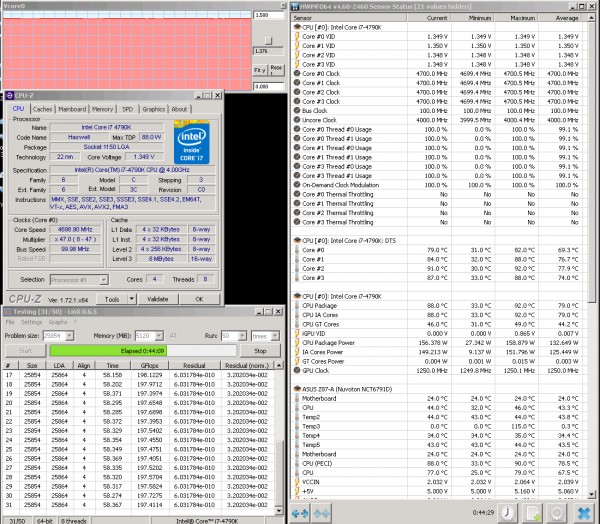Open CPU-Z Tools dropdown arrow
The width and height of the screenshot is (600, 524).
click(x=131, y=299)
